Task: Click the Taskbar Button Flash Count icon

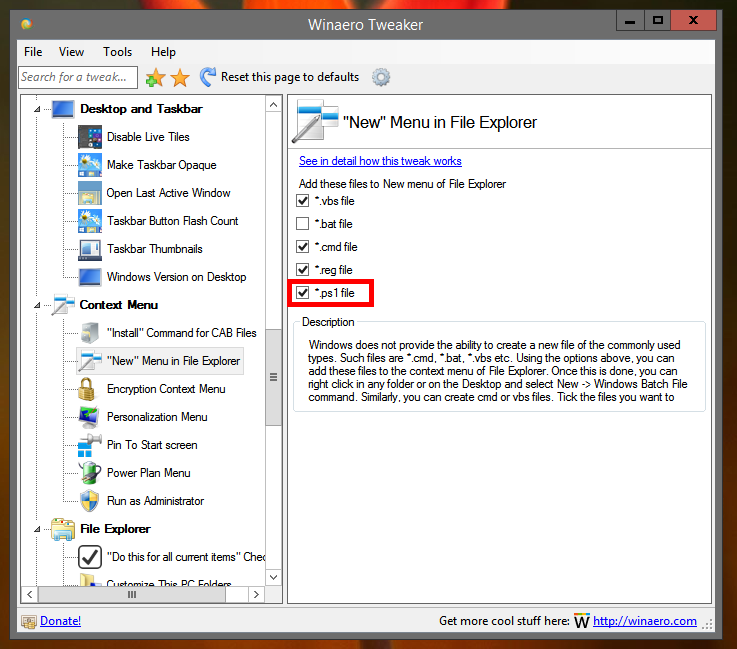Action: click(90, 221)
